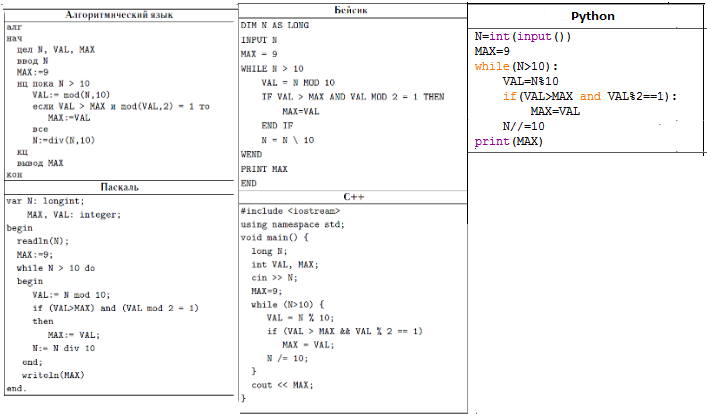The height and width of the screenshot is (418, 707).
Task: Select the line 'using namespace std;'
Action: click(x=292, y=224)
